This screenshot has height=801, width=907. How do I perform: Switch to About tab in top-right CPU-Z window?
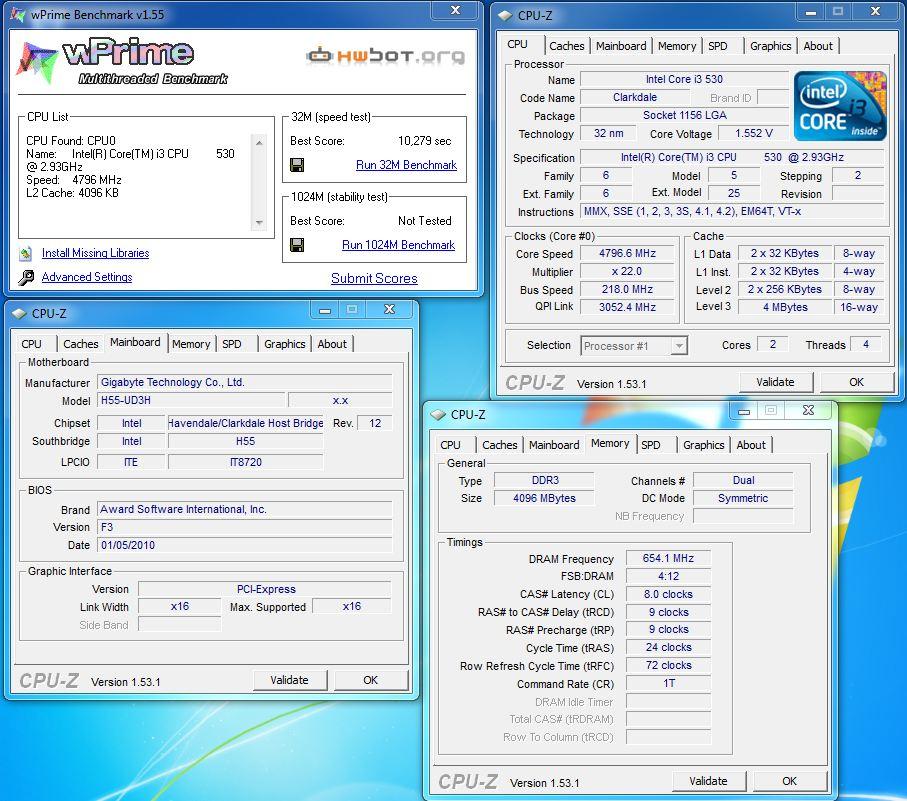(818, 46)
